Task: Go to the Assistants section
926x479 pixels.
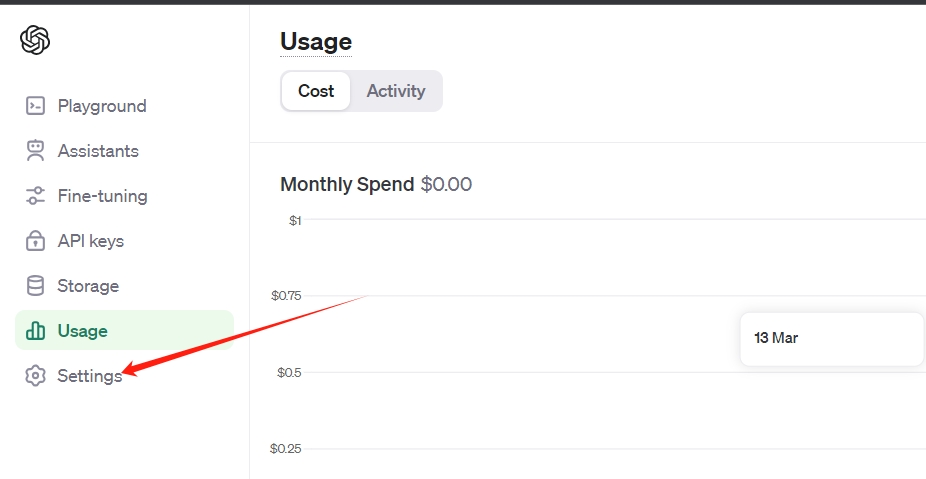Action: pos(98,151)
